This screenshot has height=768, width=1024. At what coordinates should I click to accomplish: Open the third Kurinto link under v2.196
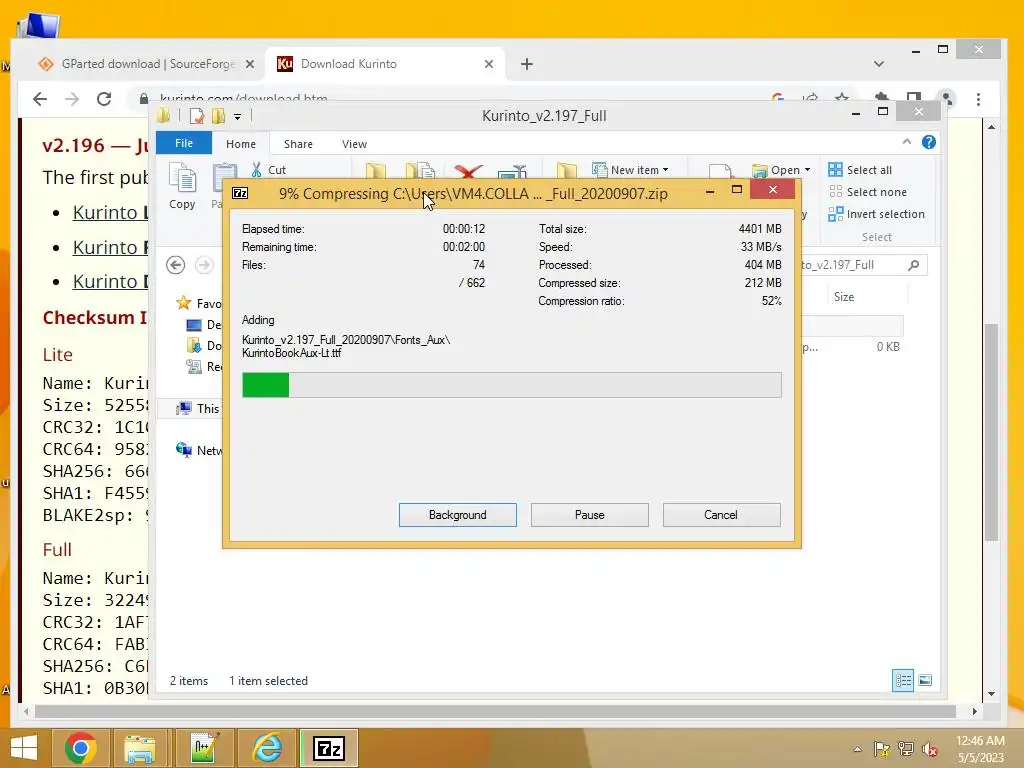click(x=110, y=281)
